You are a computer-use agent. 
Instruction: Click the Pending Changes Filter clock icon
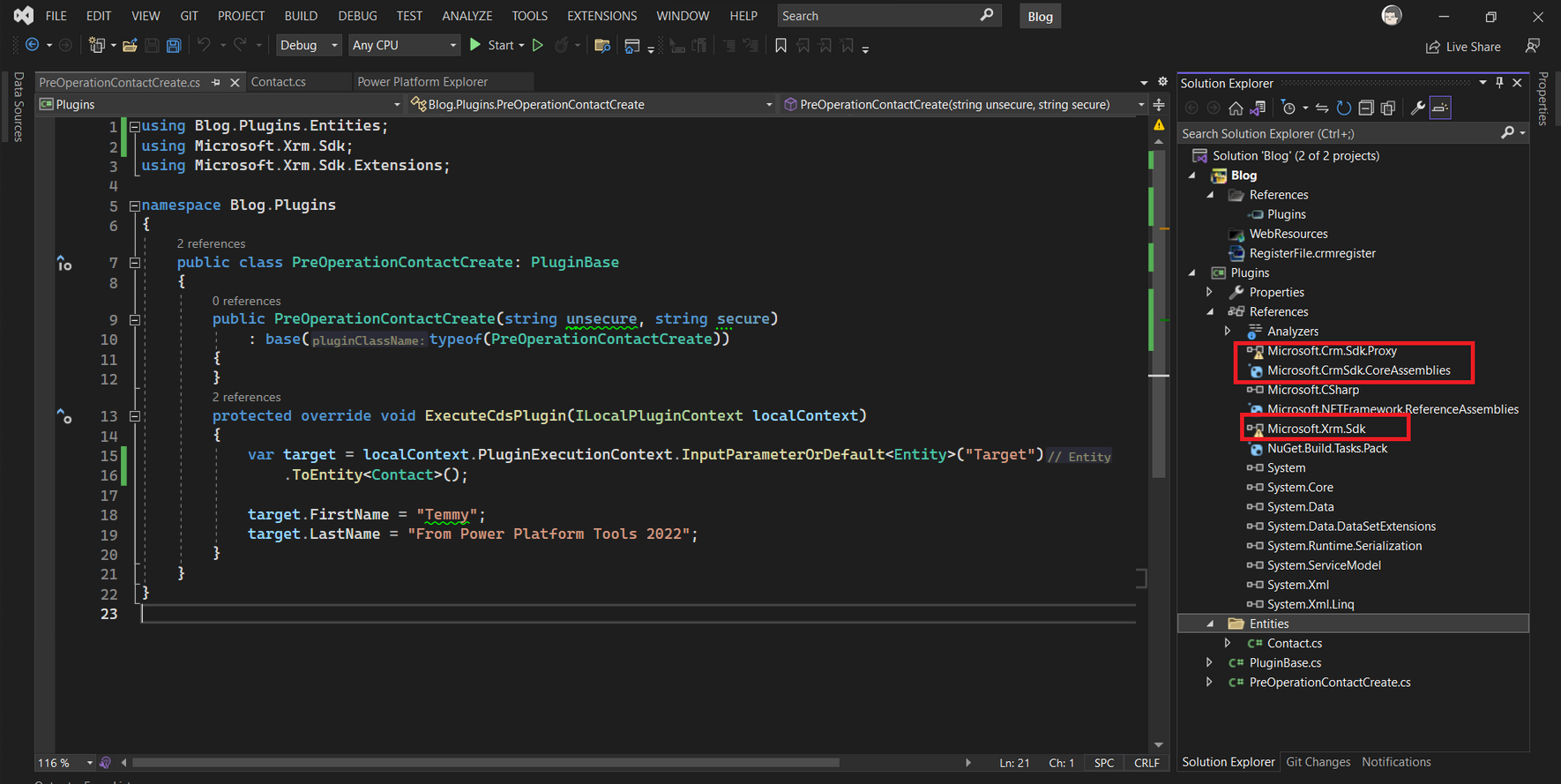(x=1288, y=108)
